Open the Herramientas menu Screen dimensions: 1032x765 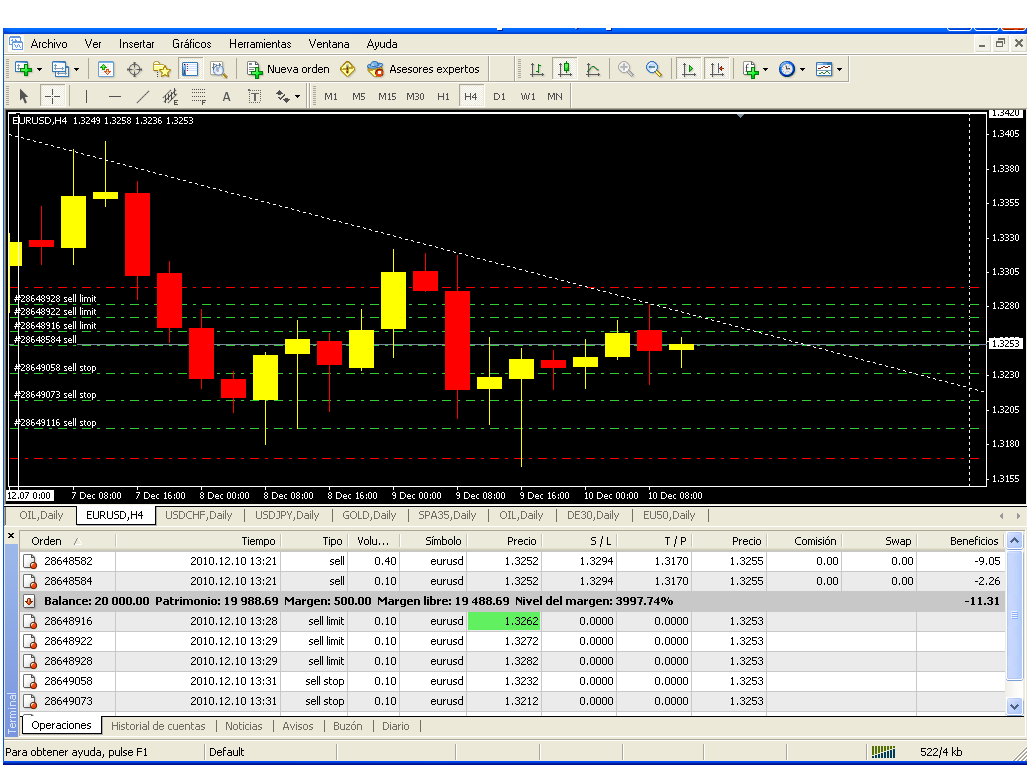tap(260, 44)
